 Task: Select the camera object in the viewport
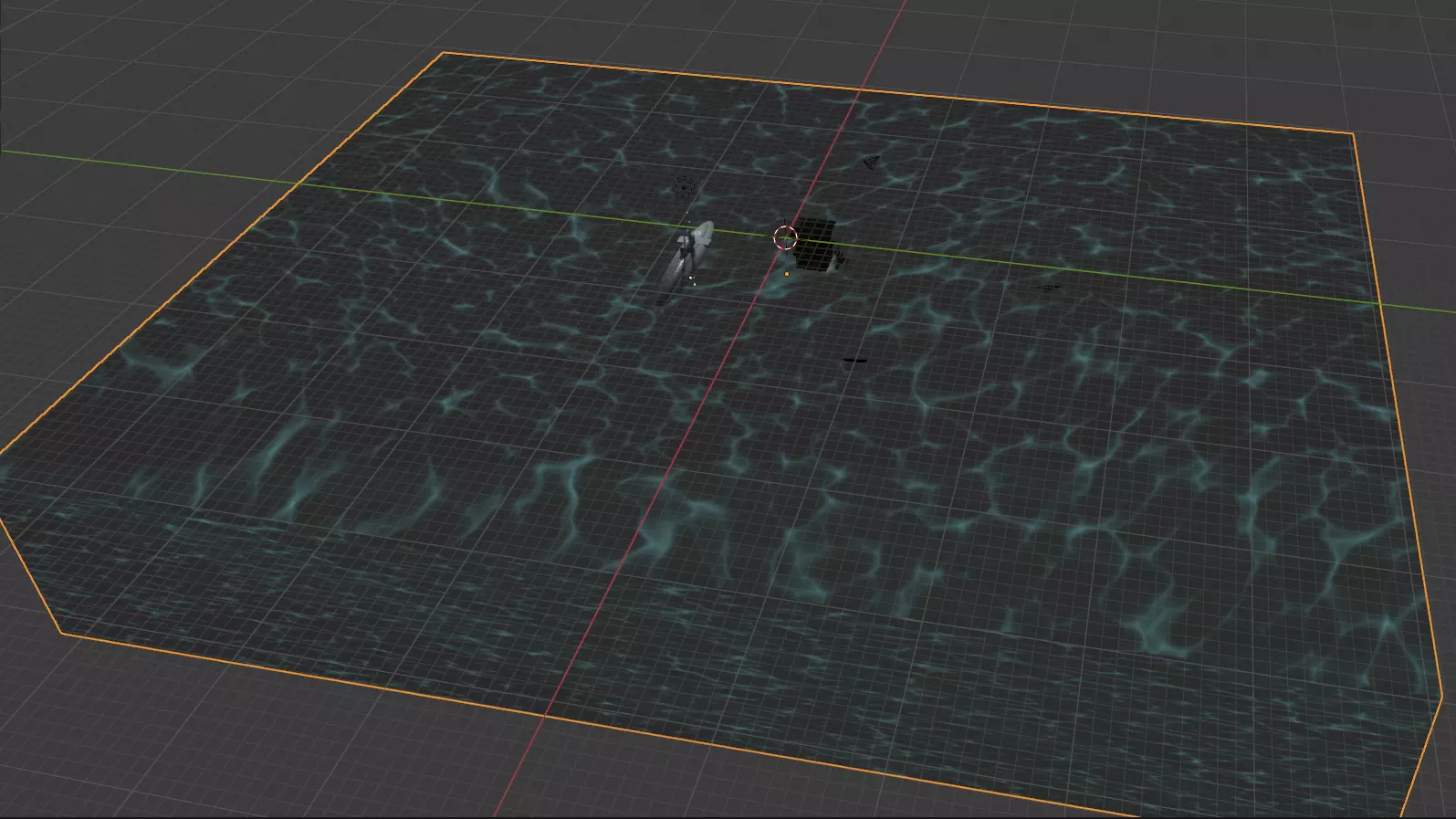(x=871, y=163)
